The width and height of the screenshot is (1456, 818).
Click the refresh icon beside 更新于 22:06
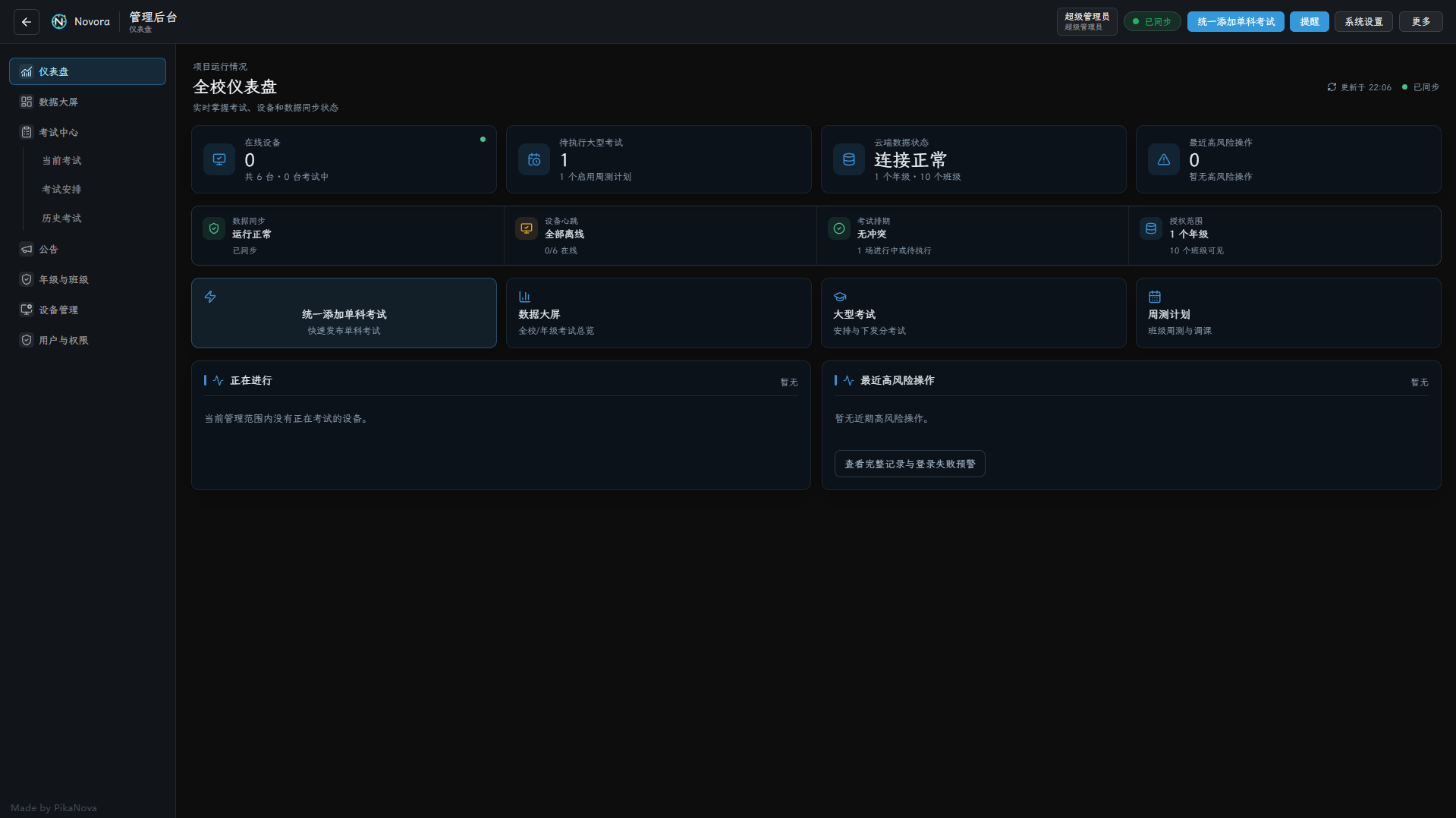(x=1332, y=87)
